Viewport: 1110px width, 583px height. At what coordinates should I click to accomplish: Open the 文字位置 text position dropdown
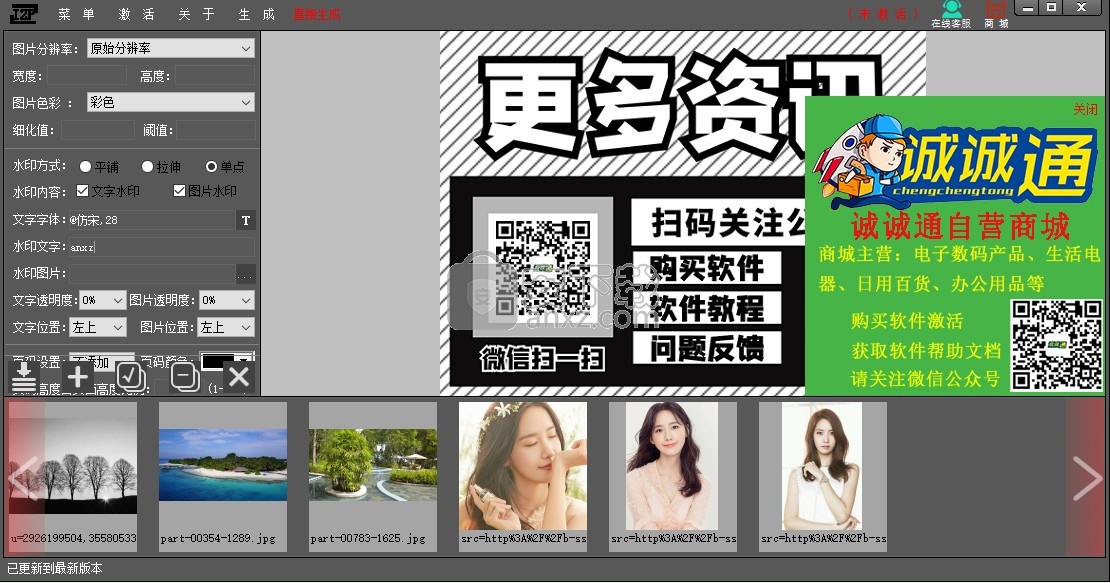(98, 328)
